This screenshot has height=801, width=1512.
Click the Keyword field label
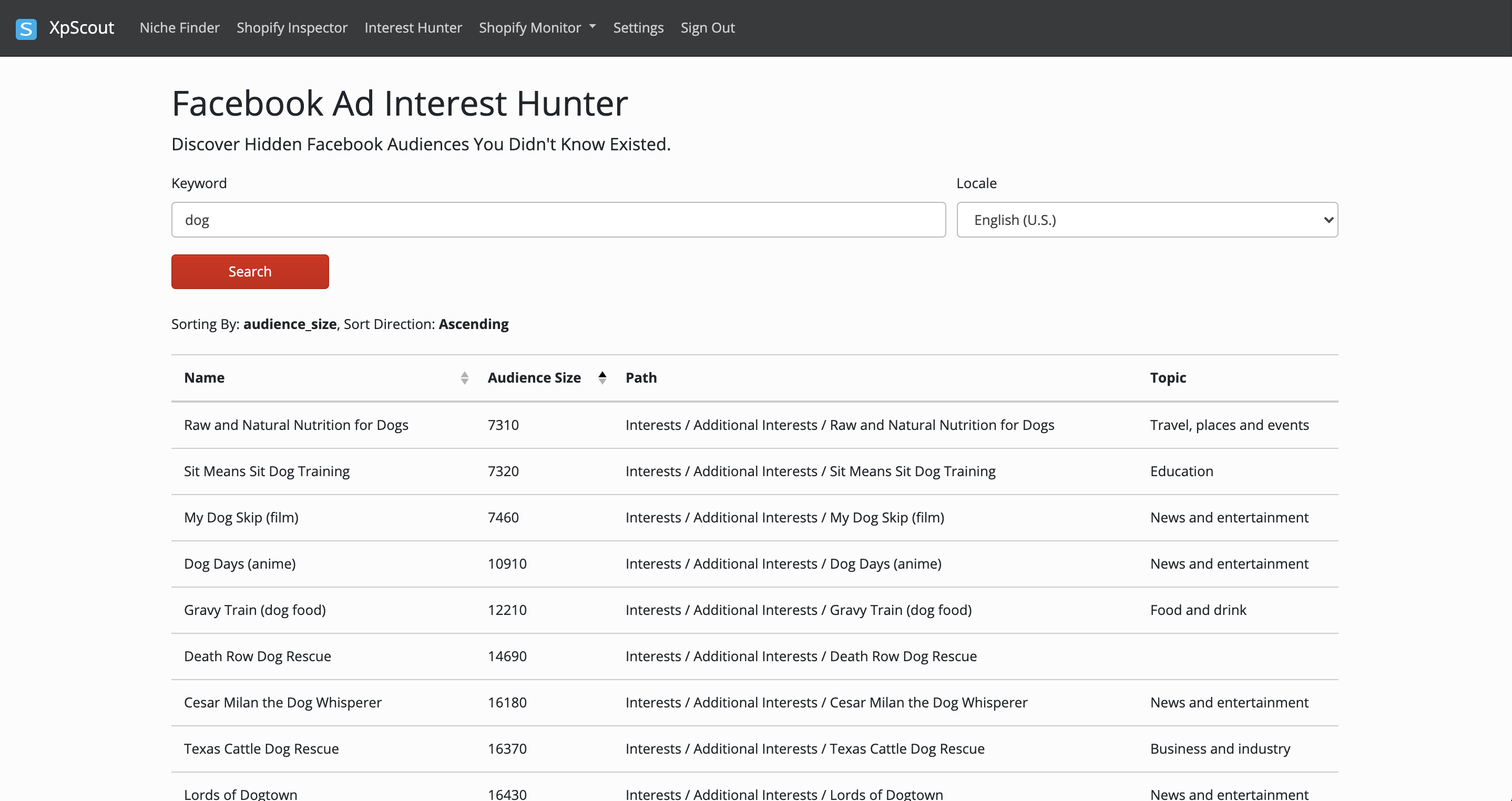click(199, 183)
